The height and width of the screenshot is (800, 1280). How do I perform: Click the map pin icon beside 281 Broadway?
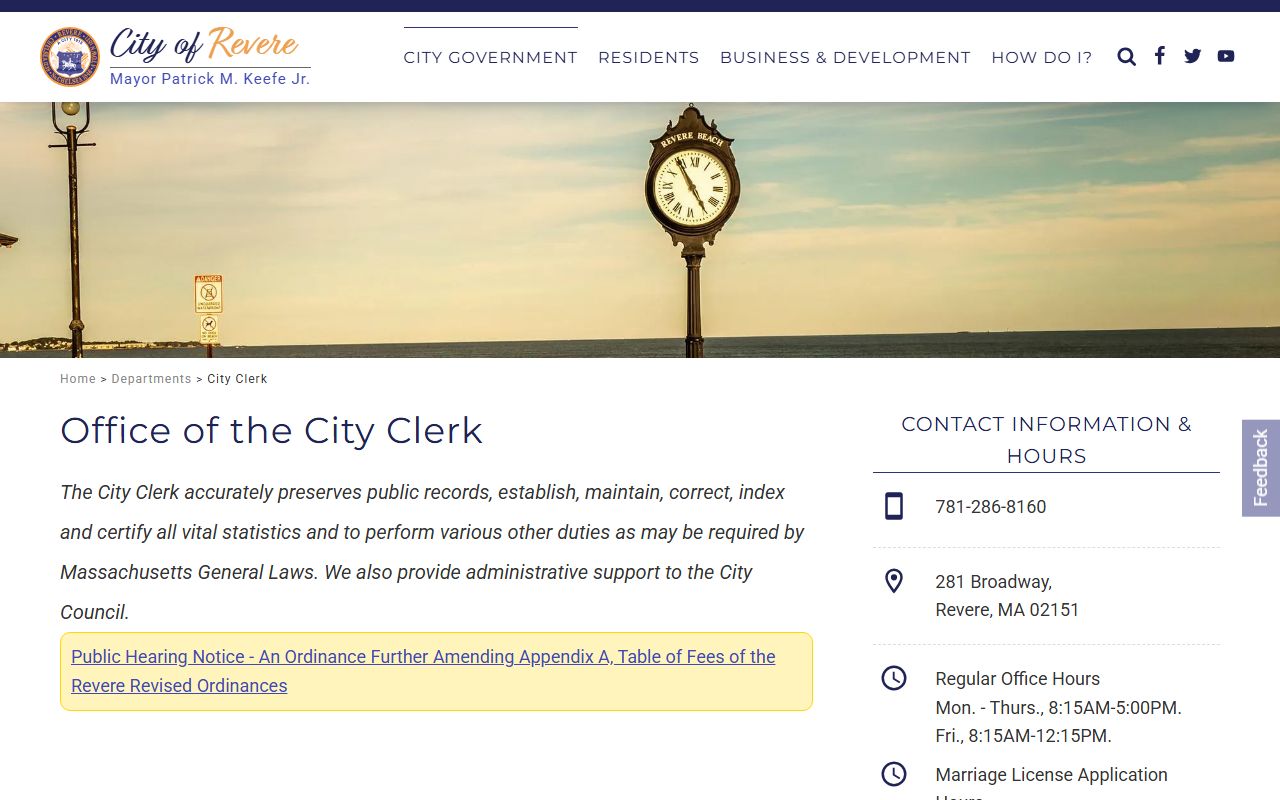tap(894, 581)
